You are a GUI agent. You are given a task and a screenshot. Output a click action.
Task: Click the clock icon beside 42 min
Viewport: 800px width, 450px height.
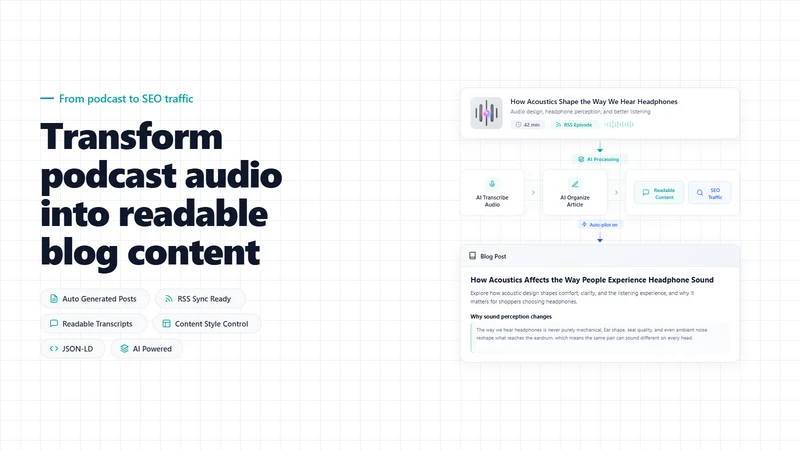coord(518,124)
